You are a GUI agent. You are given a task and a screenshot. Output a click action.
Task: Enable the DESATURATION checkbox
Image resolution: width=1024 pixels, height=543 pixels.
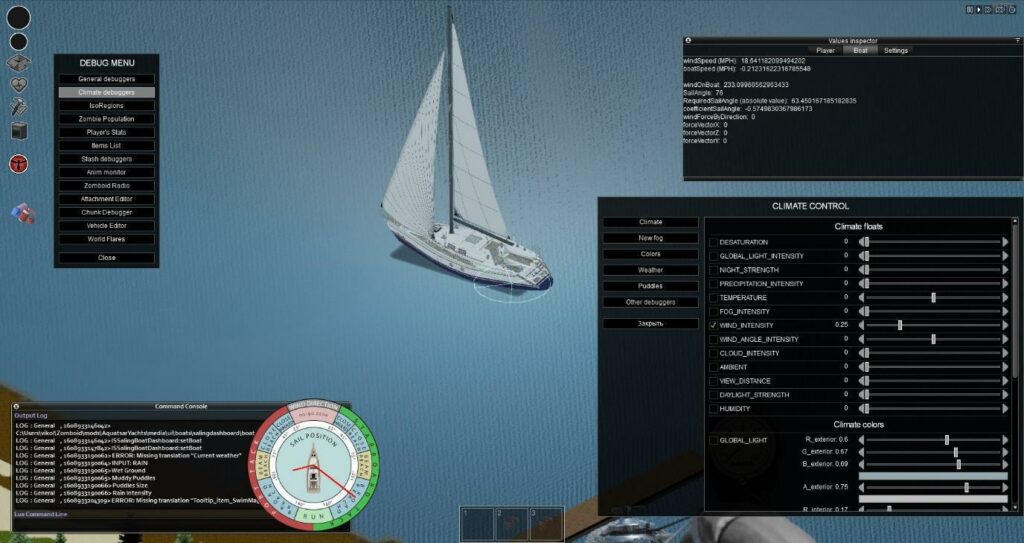click(x=714, y=242)
